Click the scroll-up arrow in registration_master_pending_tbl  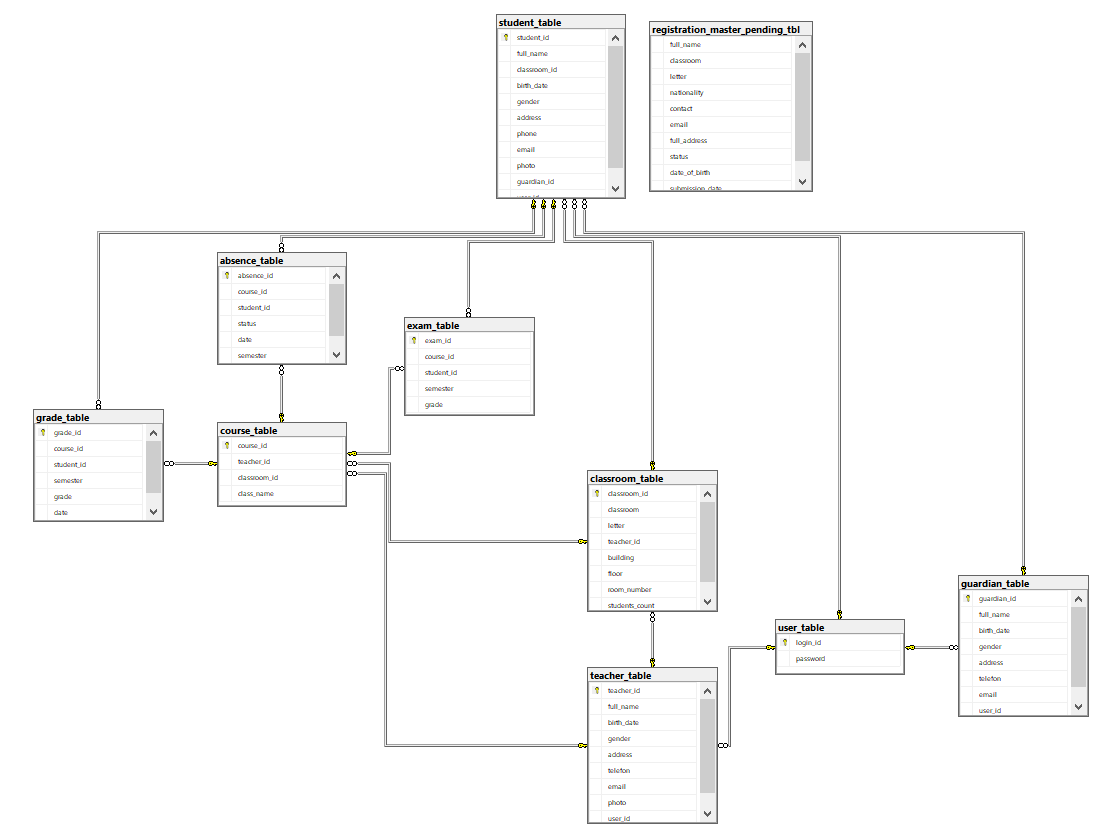[x=803, y=44]
